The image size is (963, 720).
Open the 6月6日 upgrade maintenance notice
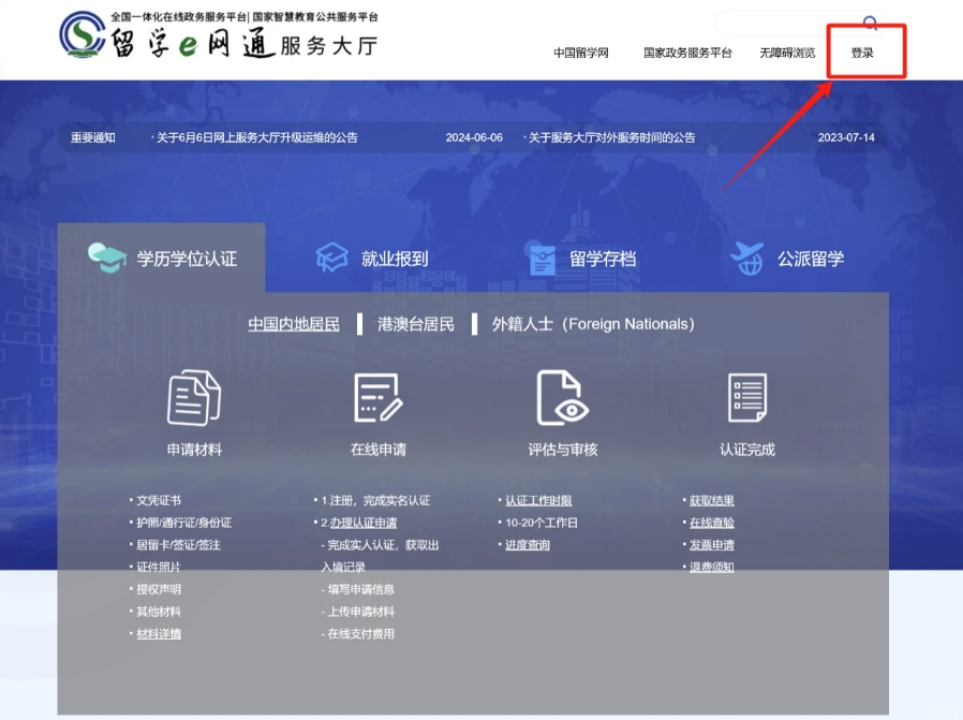[x=257, y=138]
